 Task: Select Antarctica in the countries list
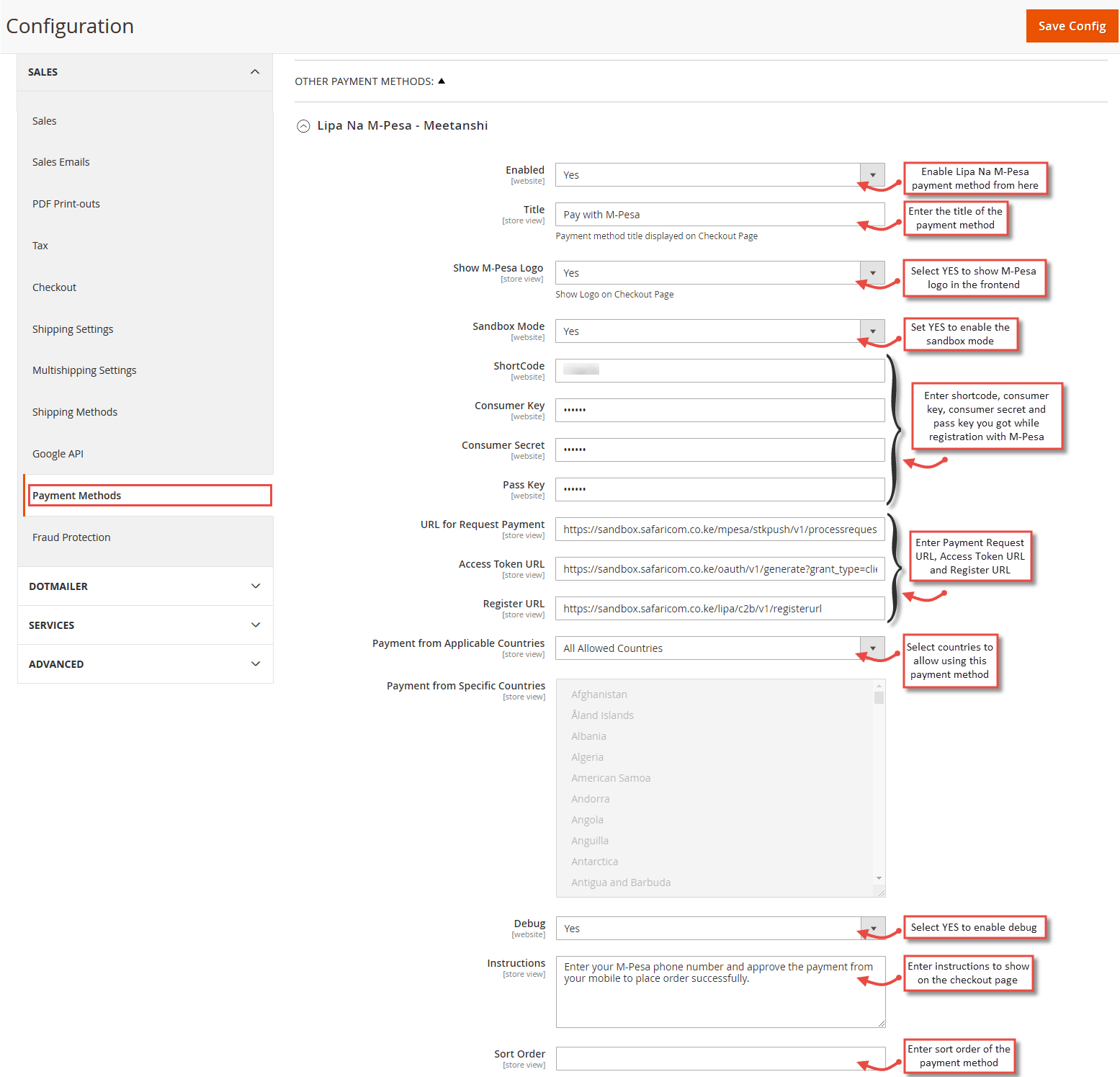click(x=595, y=862)
